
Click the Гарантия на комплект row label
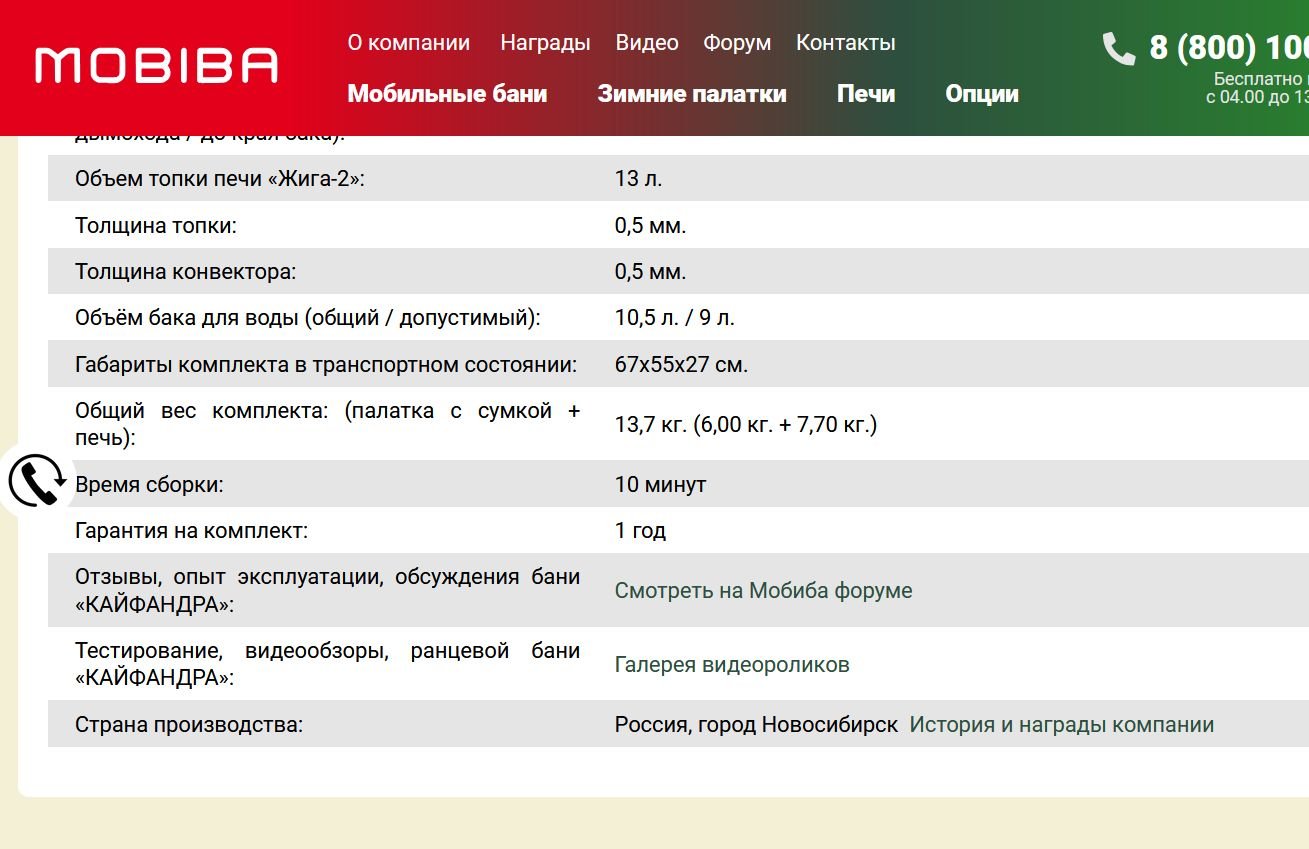coord(191,531)
